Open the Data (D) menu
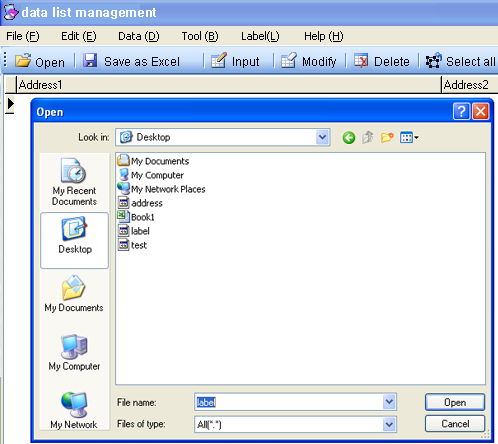This screenshot has width=498, height=444. (139, 36)
